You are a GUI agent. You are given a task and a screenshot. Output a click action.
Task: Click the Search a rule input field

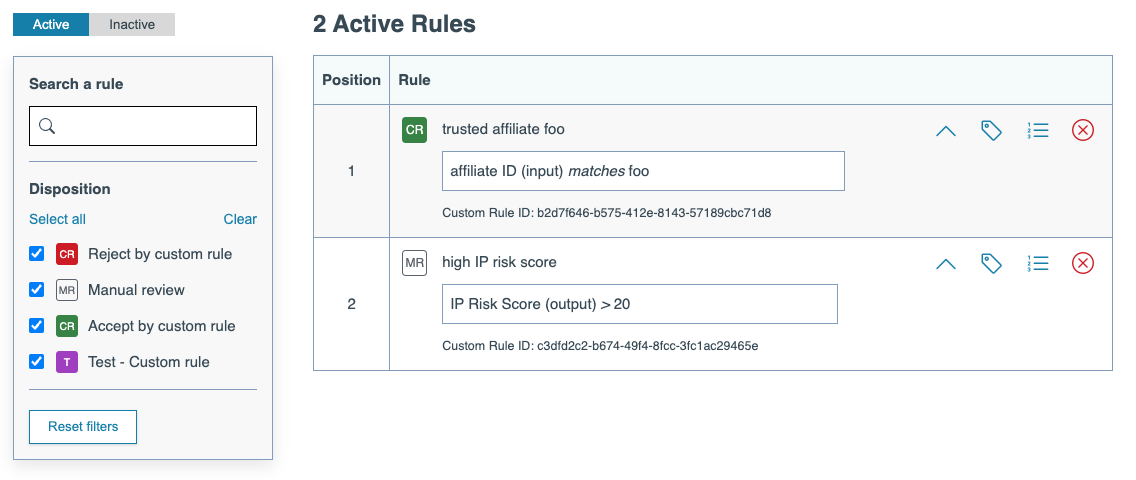click(155, 126)
